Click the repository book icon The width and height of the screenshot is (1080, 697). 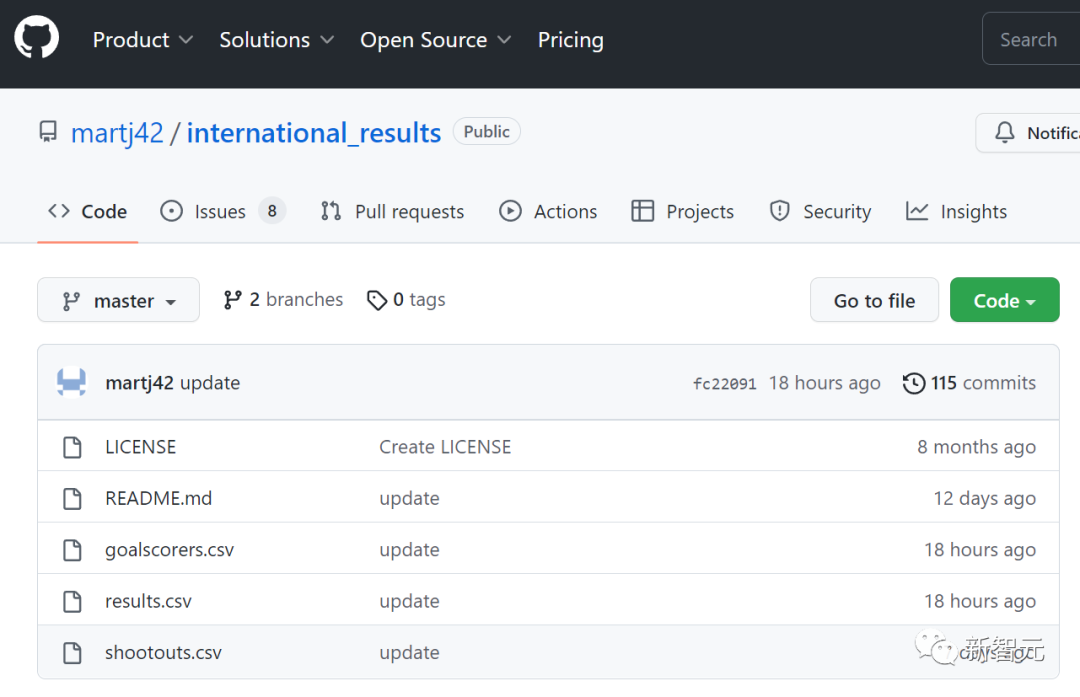pyautogui.click(x=48, y=132)
